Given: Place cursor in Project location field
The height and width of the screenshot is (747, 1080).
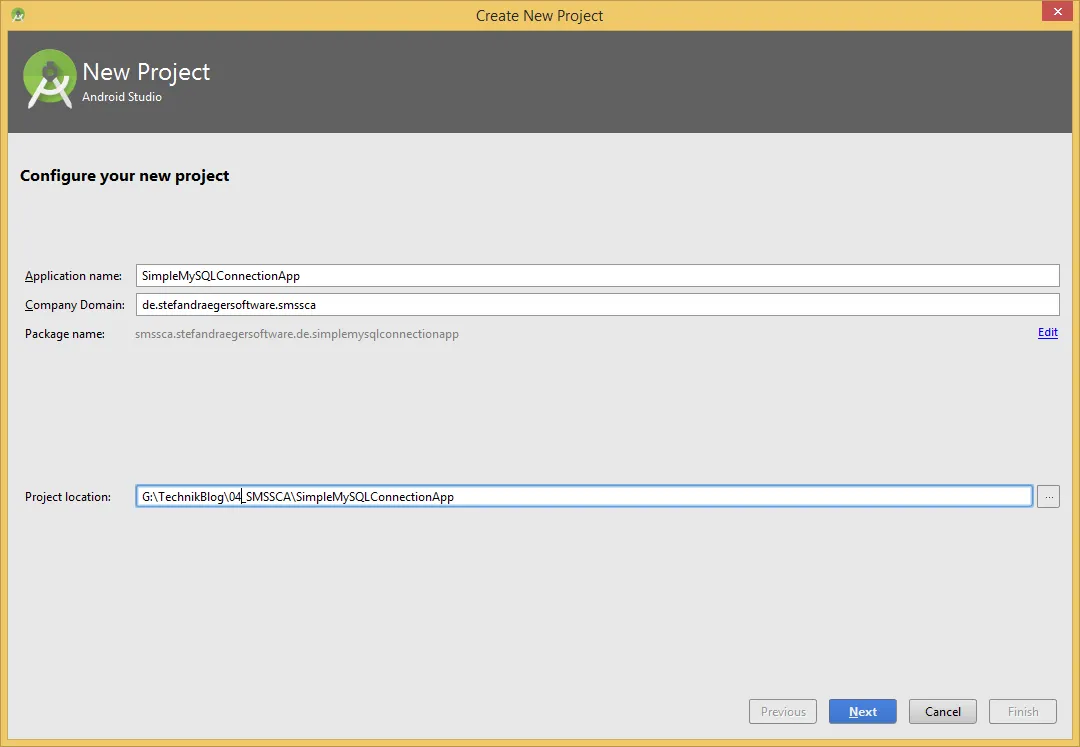Looking at the screenshot, I should point(583,497).
